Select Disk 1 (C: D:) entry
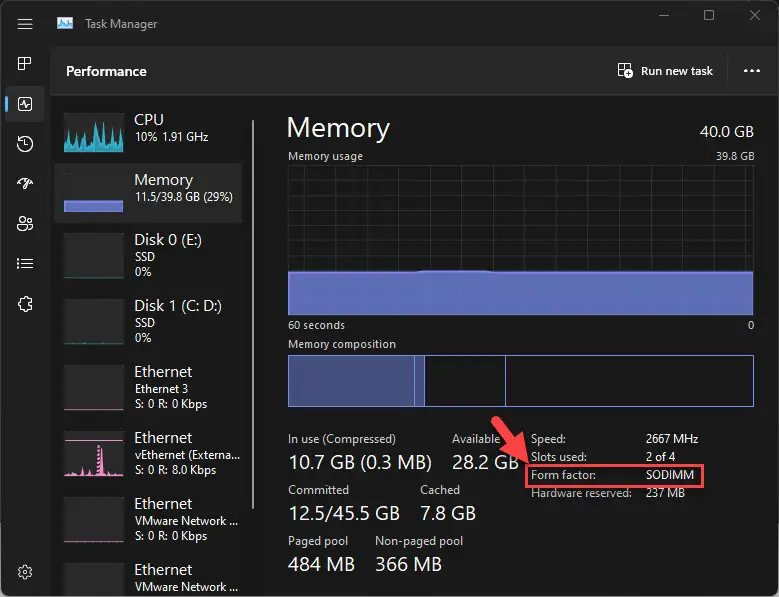Viewport: 779px width, 597px height. (148, 321)
